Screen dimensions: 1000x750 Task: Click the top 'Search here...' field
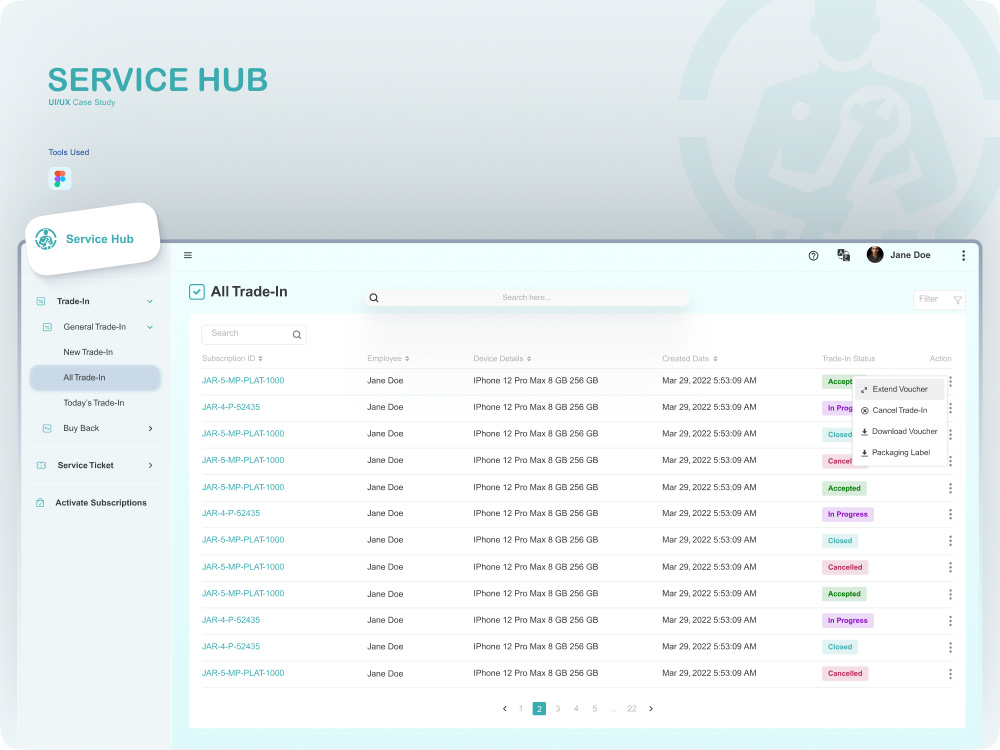(x=527, y=298)
